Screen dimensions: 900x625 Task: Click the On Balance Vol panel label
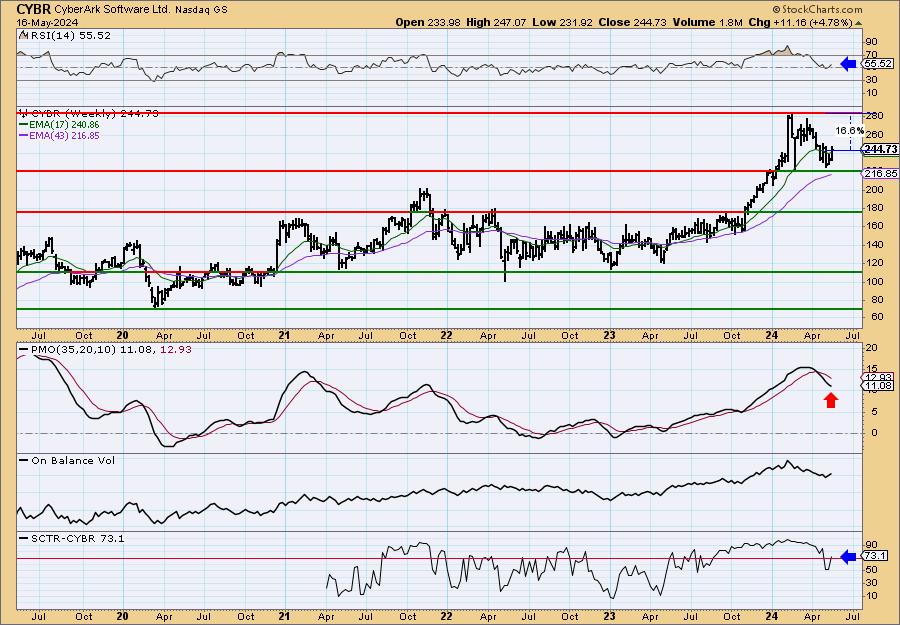[x=67, y=460]
